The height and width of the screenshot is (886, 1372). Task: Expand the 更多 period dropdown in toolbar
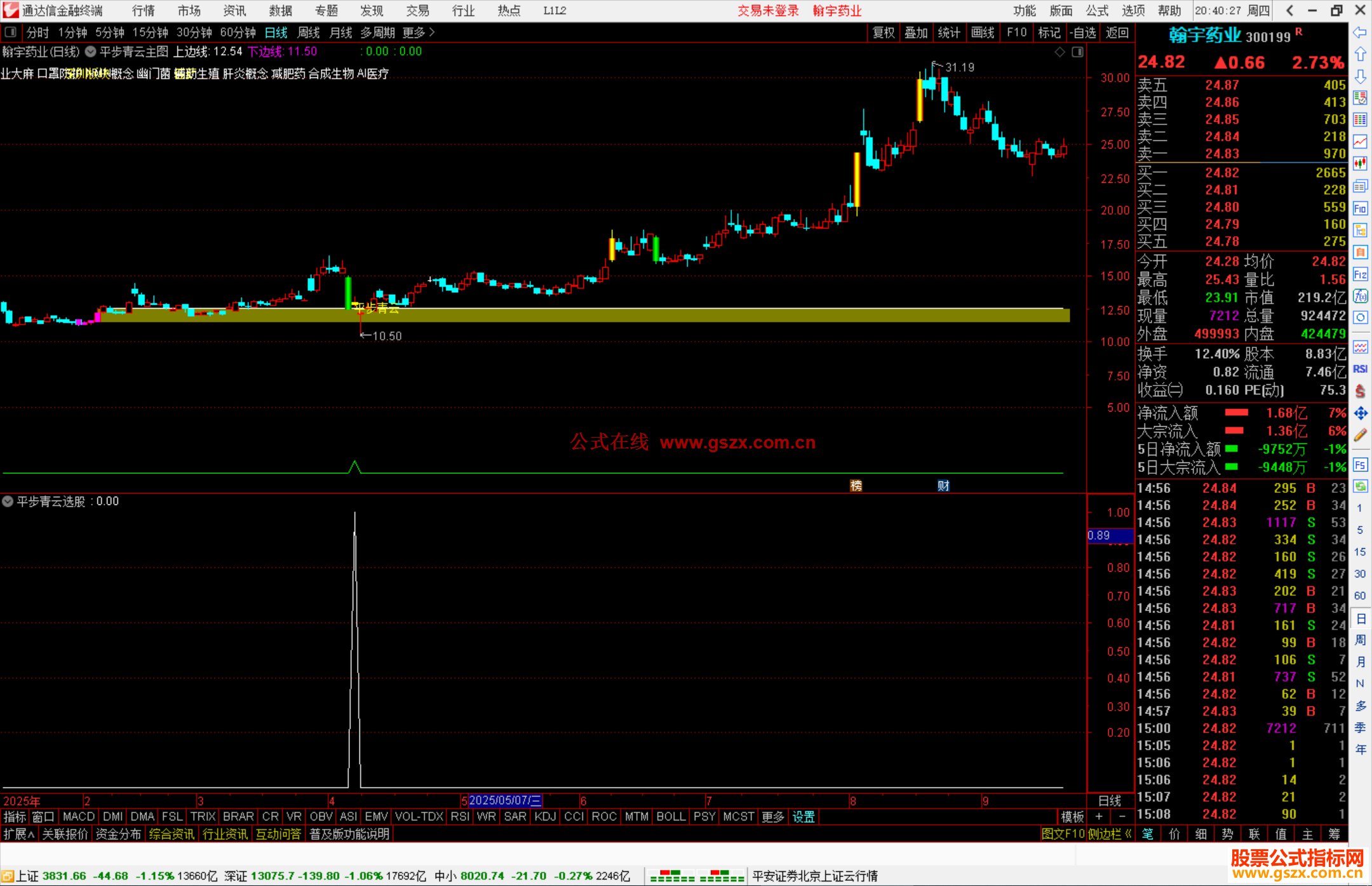pyautogui.click(x=419, y=32)
